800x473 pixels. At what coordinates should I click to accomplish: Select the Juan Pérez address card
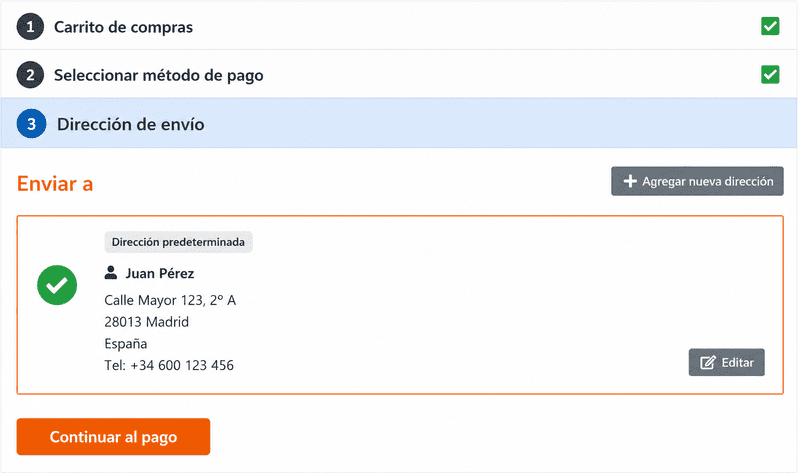click(400, 305)
